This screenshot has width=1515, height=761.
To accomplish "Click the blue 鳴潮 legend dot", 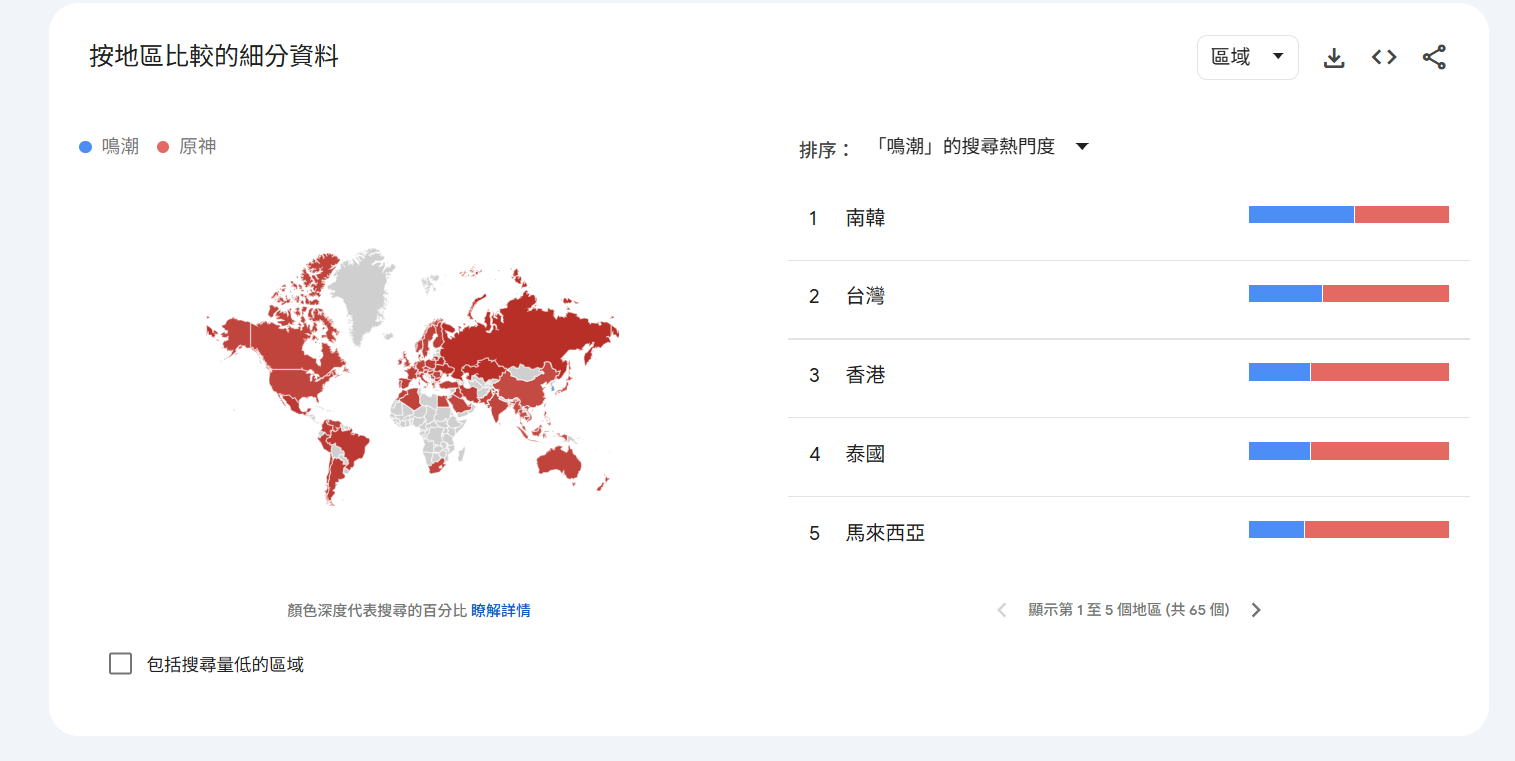I will 85,147.
